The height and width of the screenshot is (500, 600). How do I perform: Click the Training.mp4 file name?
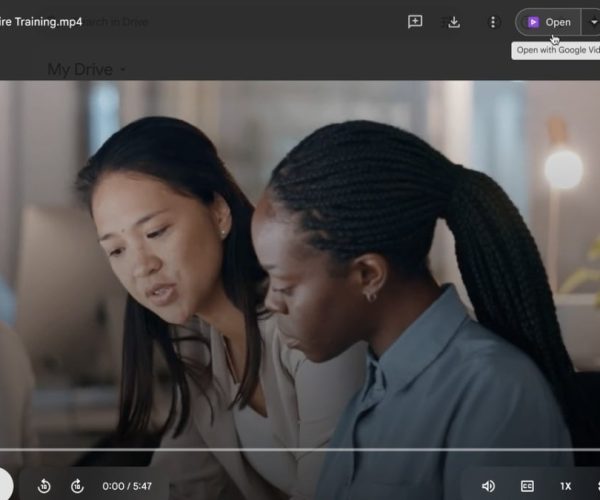point(41,22)
